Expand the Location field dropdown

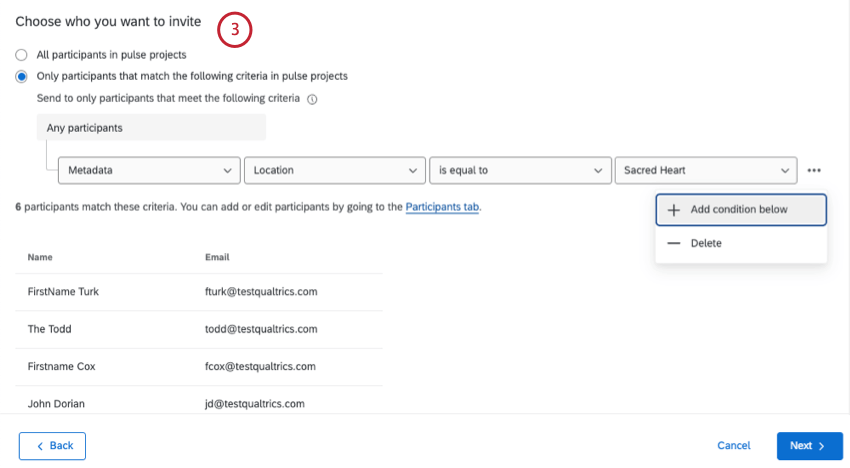coord(335,170)
